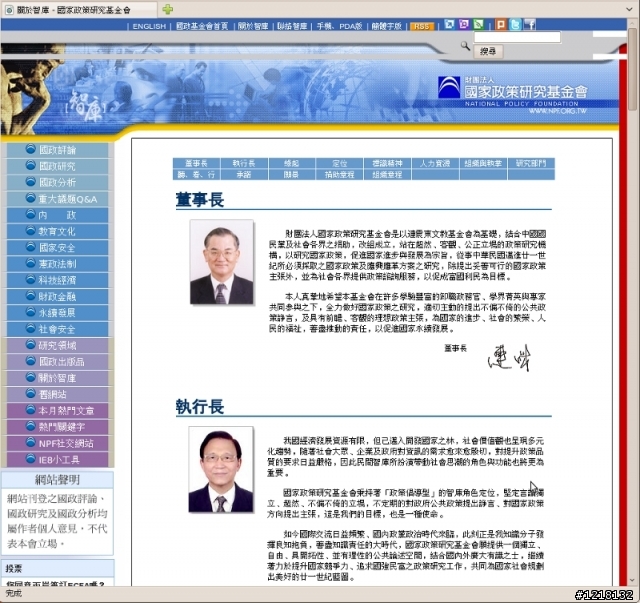Open the ENGLISH version link
Screen dimensions: 640x603
(149, 26)
